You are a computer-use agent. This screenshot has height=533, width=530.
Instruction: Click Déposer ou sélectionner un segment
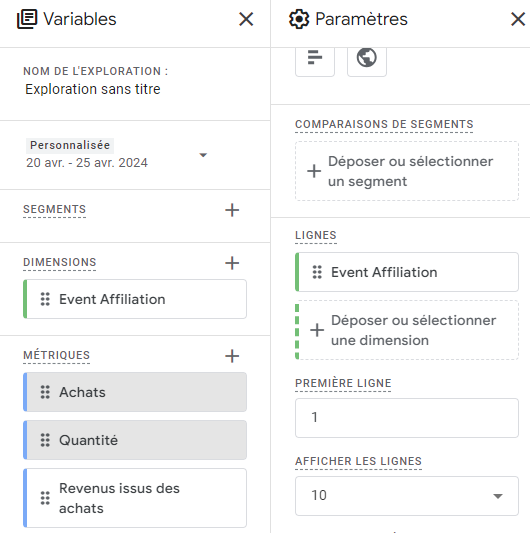click(407, 171)
